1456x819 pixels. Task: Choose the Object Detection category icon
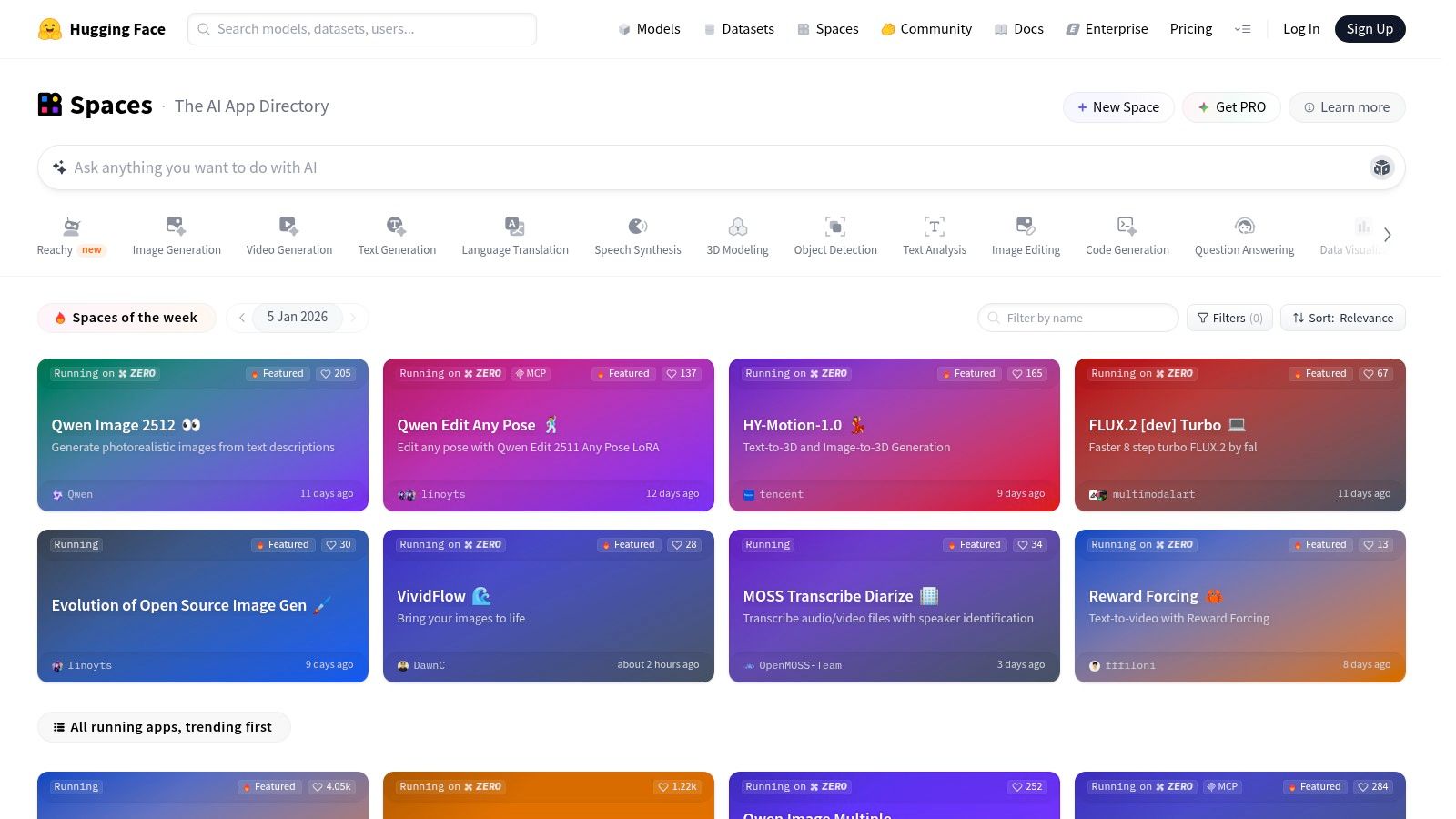point(834,226)
